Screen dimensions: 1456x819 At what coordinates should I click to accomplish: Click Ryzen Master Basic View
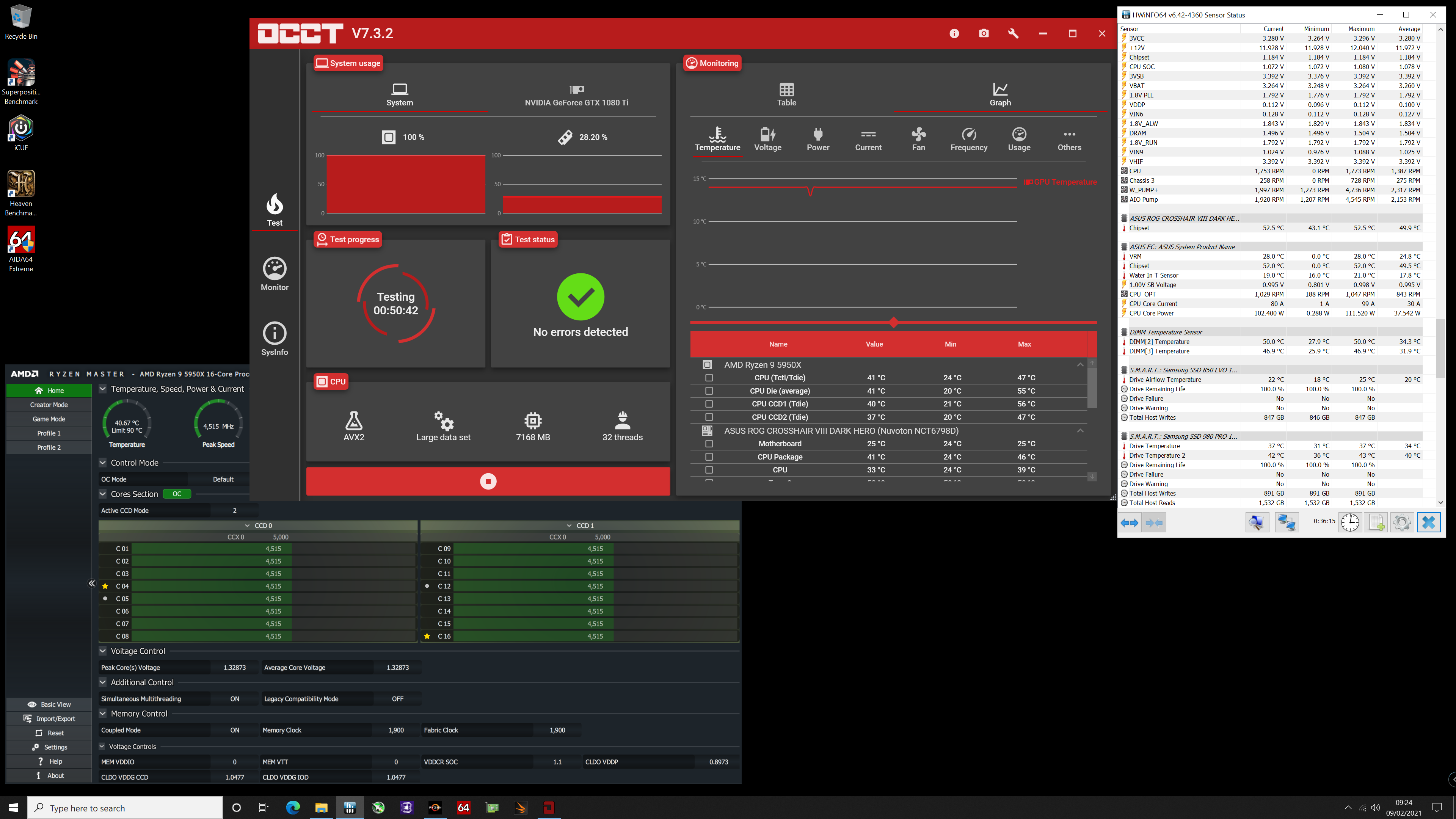tap(49, 704)
